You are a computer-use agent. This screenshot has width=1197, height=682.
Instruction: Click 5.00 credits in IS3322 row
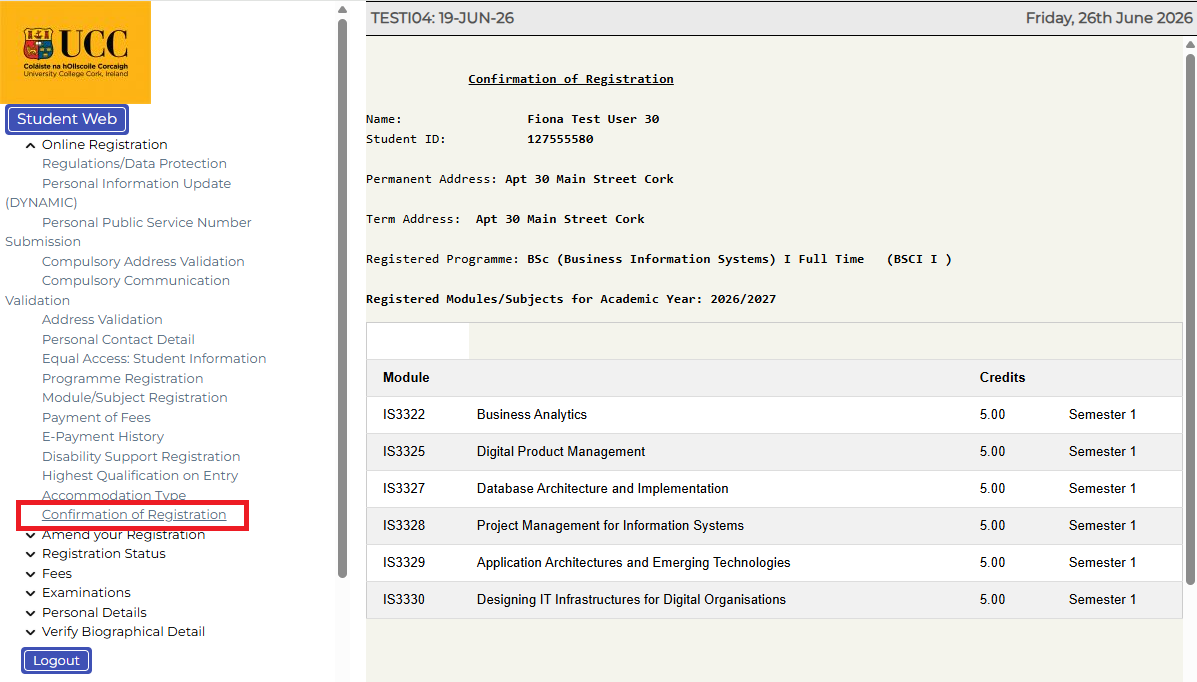point(992,415)
